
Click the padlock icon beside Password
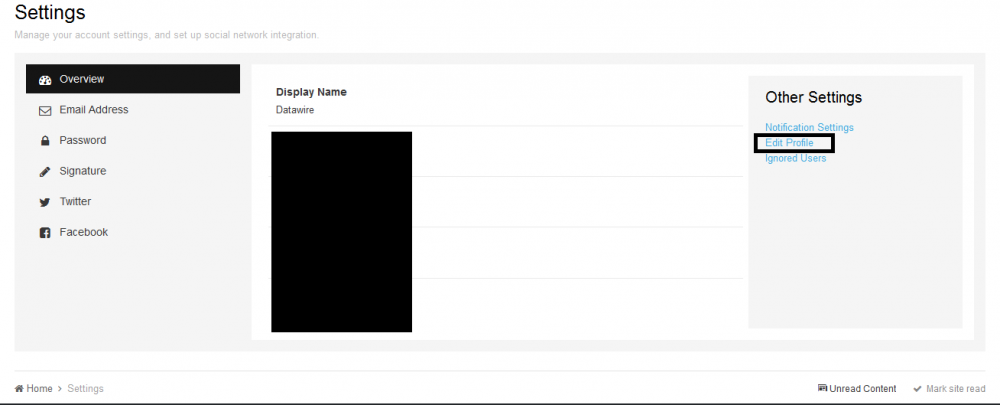coord(45,141)
